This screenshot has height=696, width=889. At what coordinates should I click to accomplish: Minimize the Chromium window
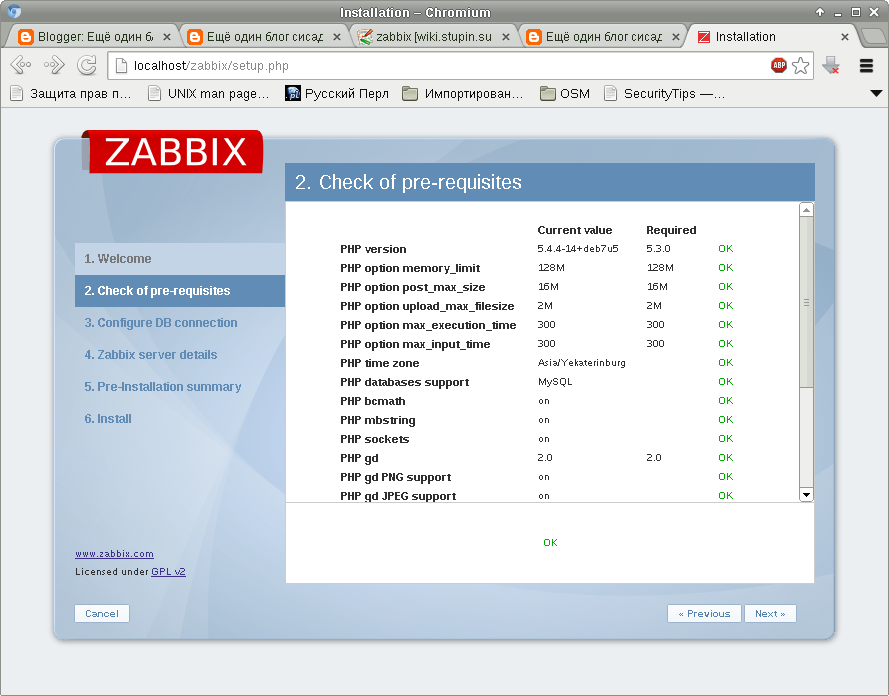click(x=838, y=12)
